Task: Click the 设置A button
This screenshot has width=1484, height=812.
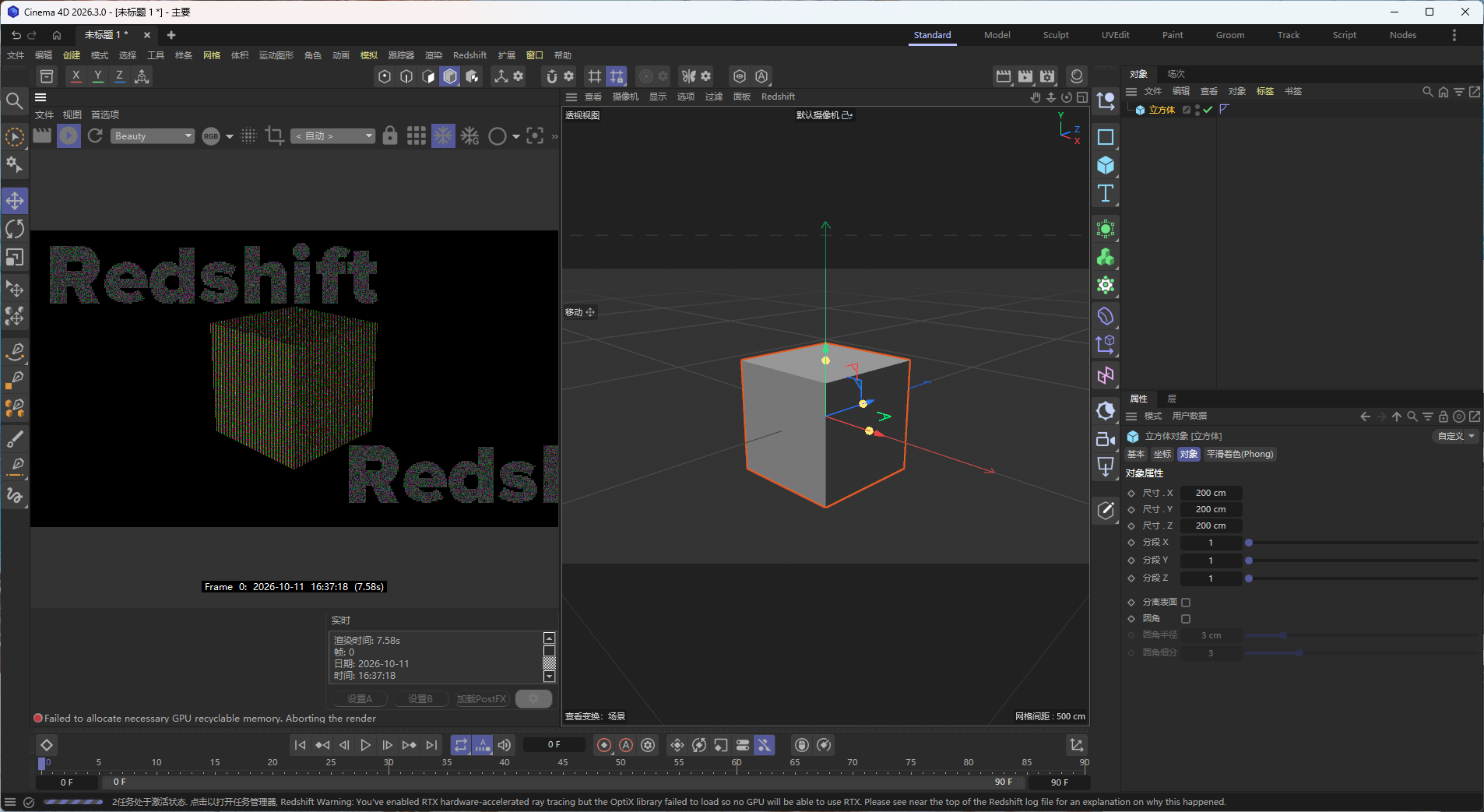Action: tap(360, 699)
